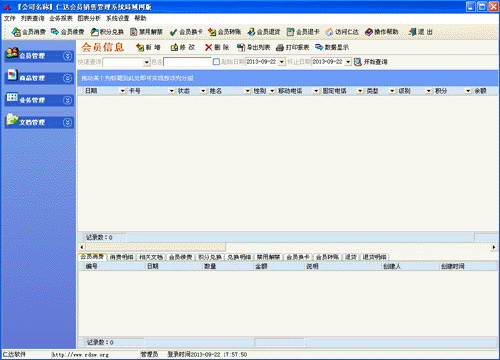
Task: Open the 图表分析 menu
Action: (89, 18)
